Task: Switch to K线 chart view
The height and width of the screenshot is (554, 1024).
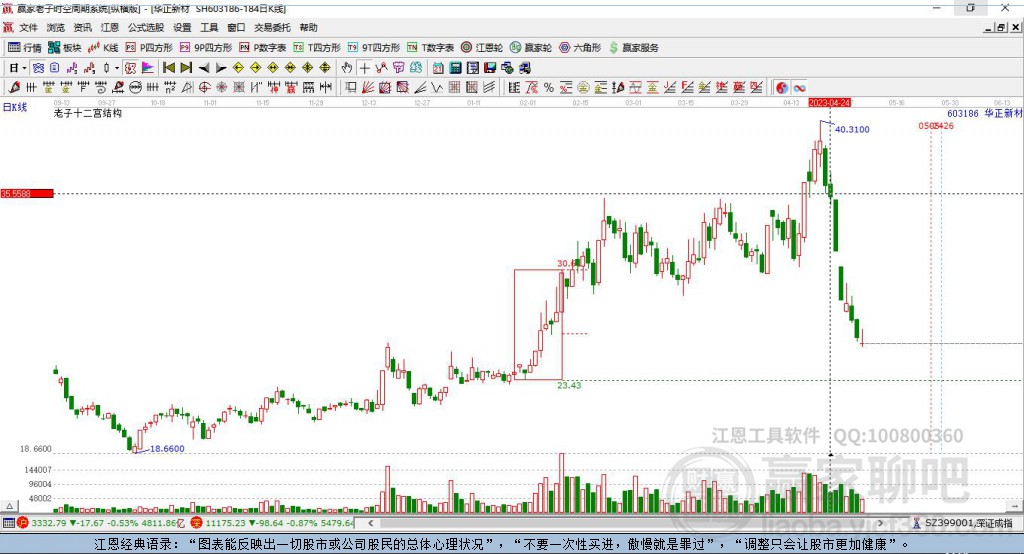Action: pyautogui.click(x=103, y=48)
